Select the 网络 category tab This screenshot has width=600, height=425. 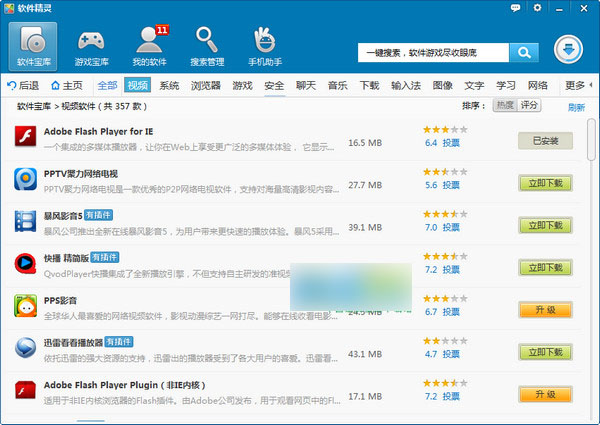point(538,85)
